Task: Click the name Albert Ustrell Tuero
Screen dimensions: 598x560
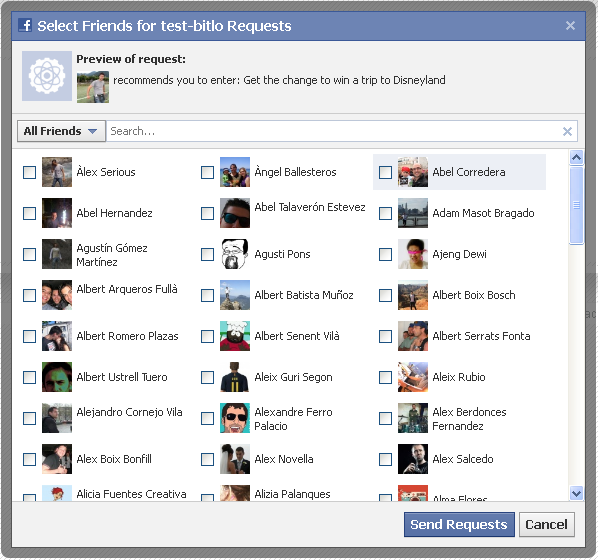Action: click(x=122, y=377)
